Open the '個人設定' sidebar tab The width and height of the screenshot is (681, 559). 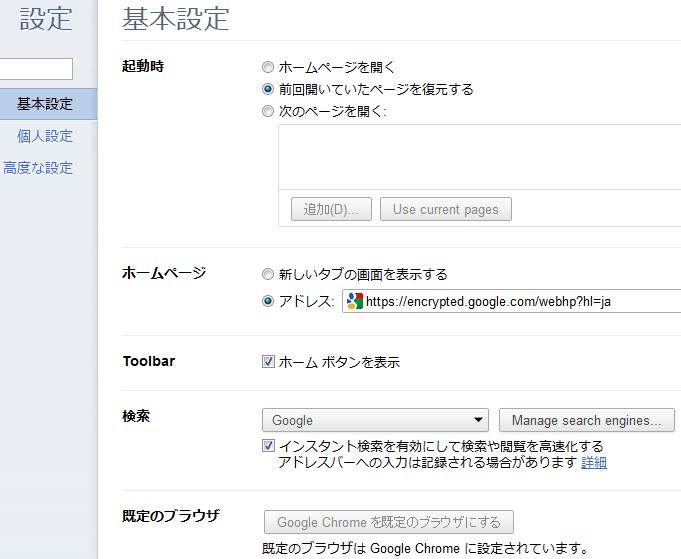[45, 136]
